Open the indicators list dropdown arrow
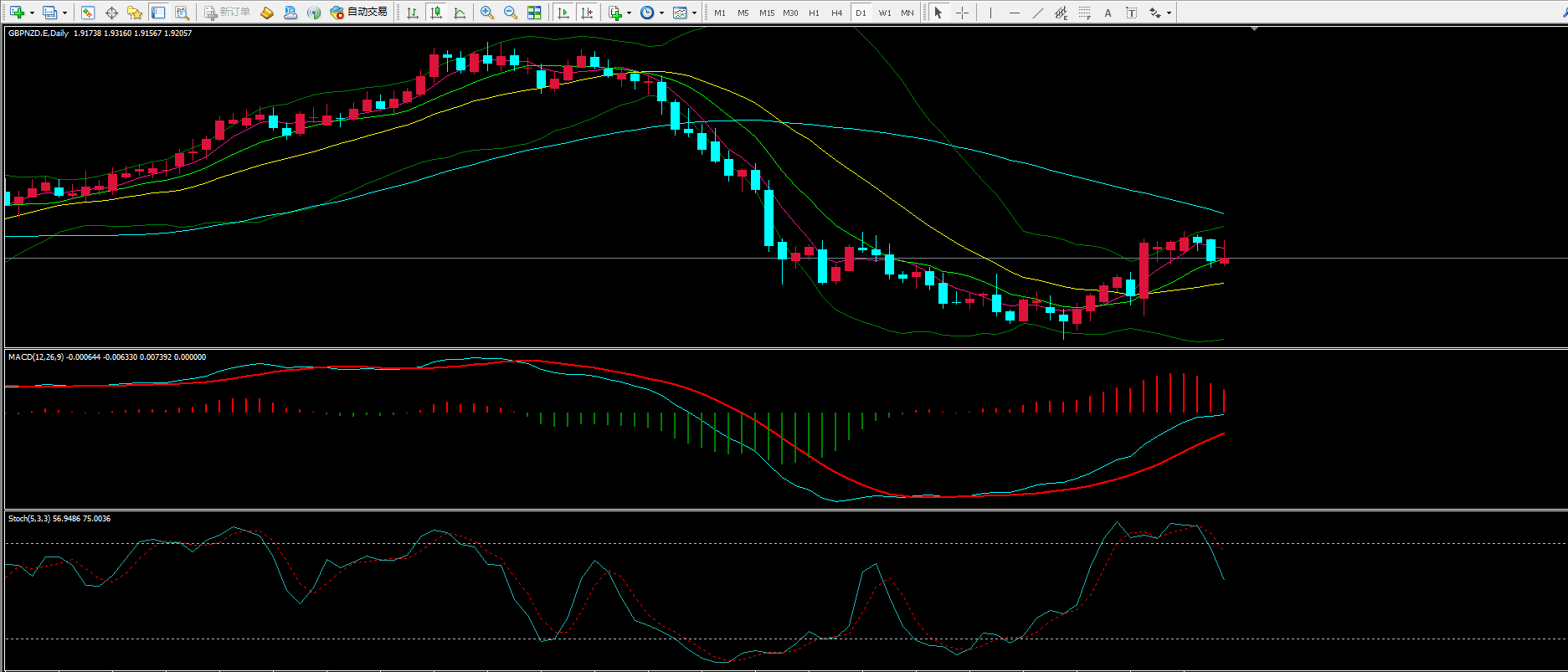This screenshot has height=672, width=1568. coord(629,13)
